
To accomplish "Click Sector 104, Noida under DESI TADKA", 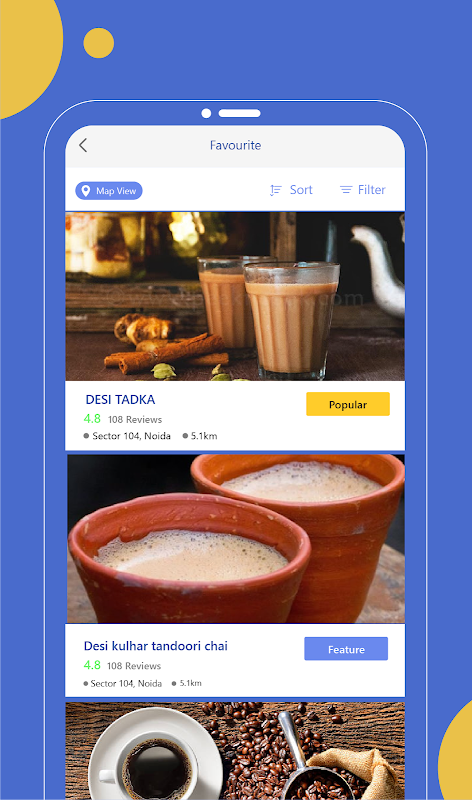I will coord(131,436).
